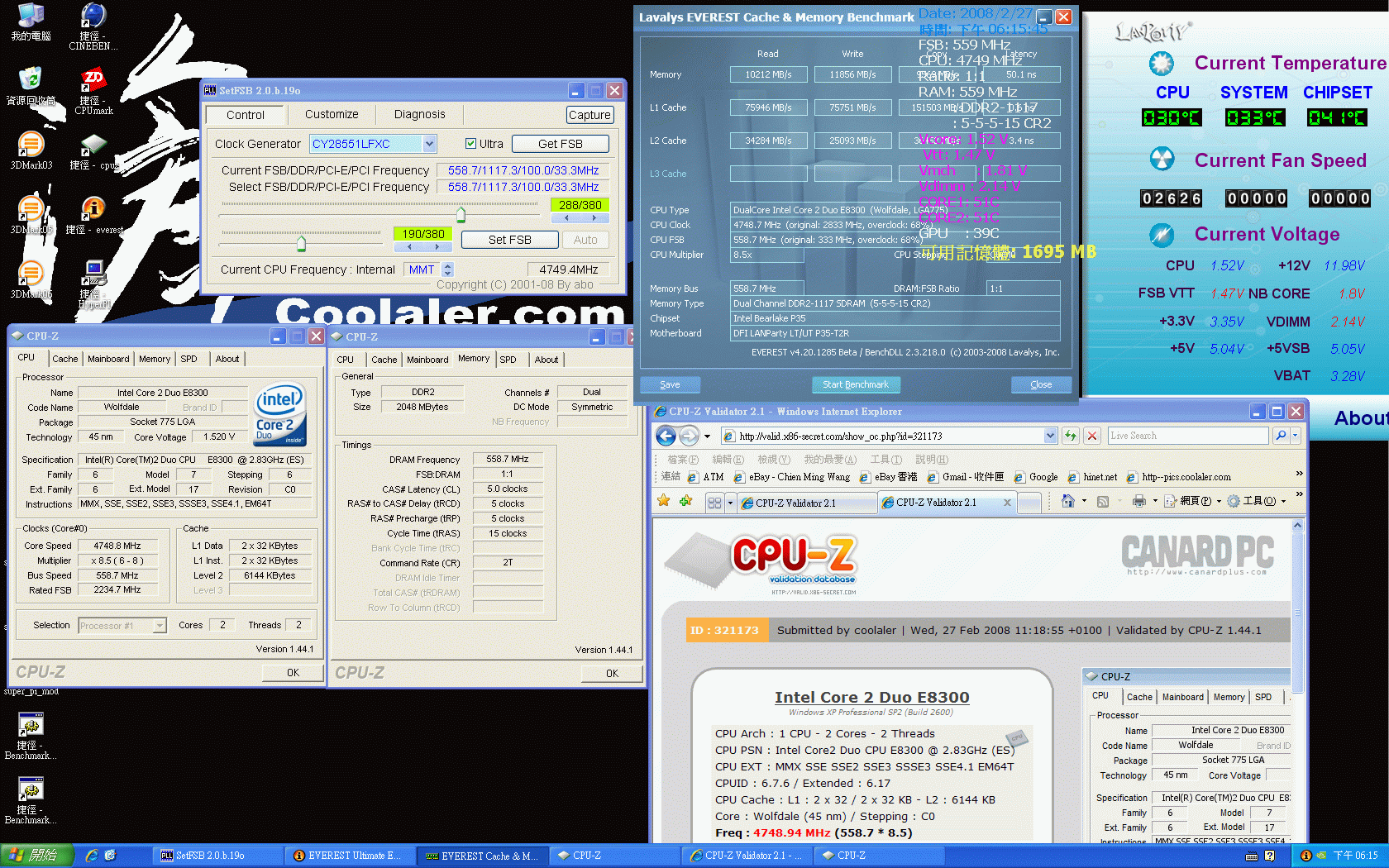
Task: Click the Live Search input box
Action: tap(1188, 436)
